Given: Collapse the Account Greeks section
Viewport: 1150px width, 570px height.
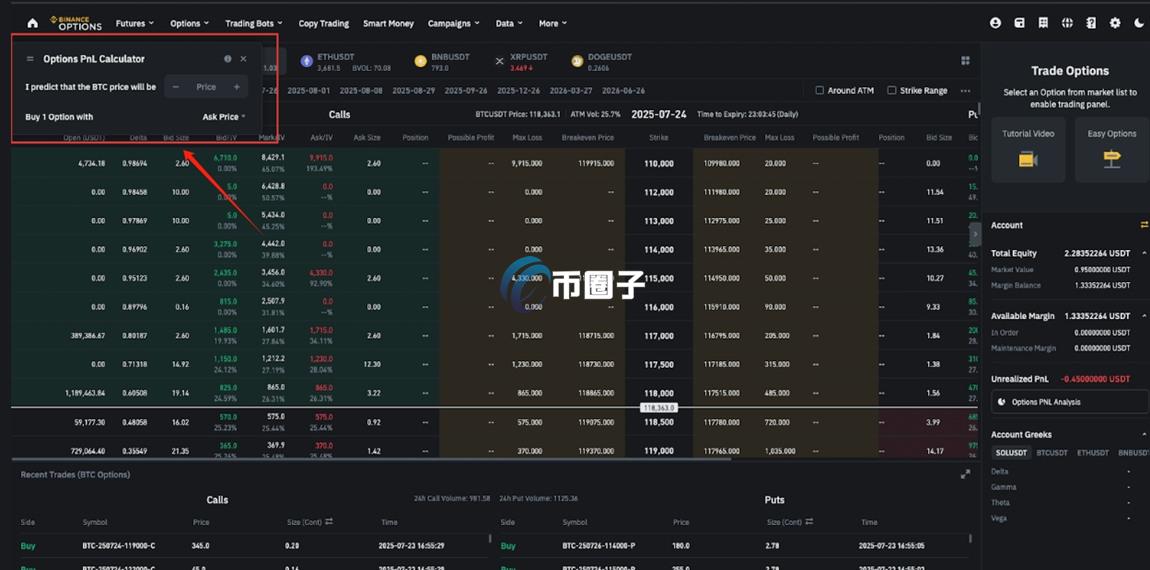Looking at the screenshot, I should click(x=1144, y=434).
